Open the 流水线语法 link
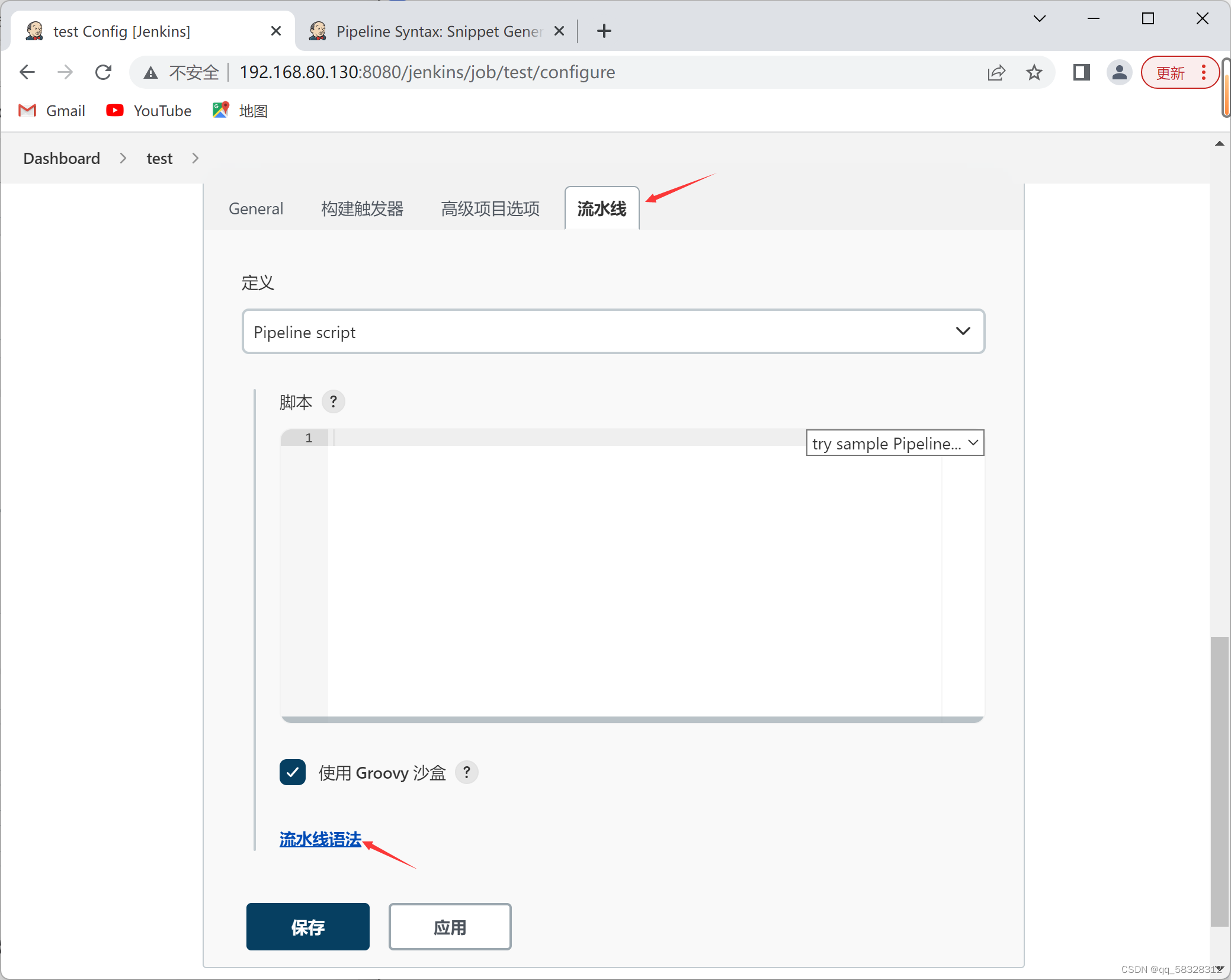Screen dimensions: 1231x980 320,839
